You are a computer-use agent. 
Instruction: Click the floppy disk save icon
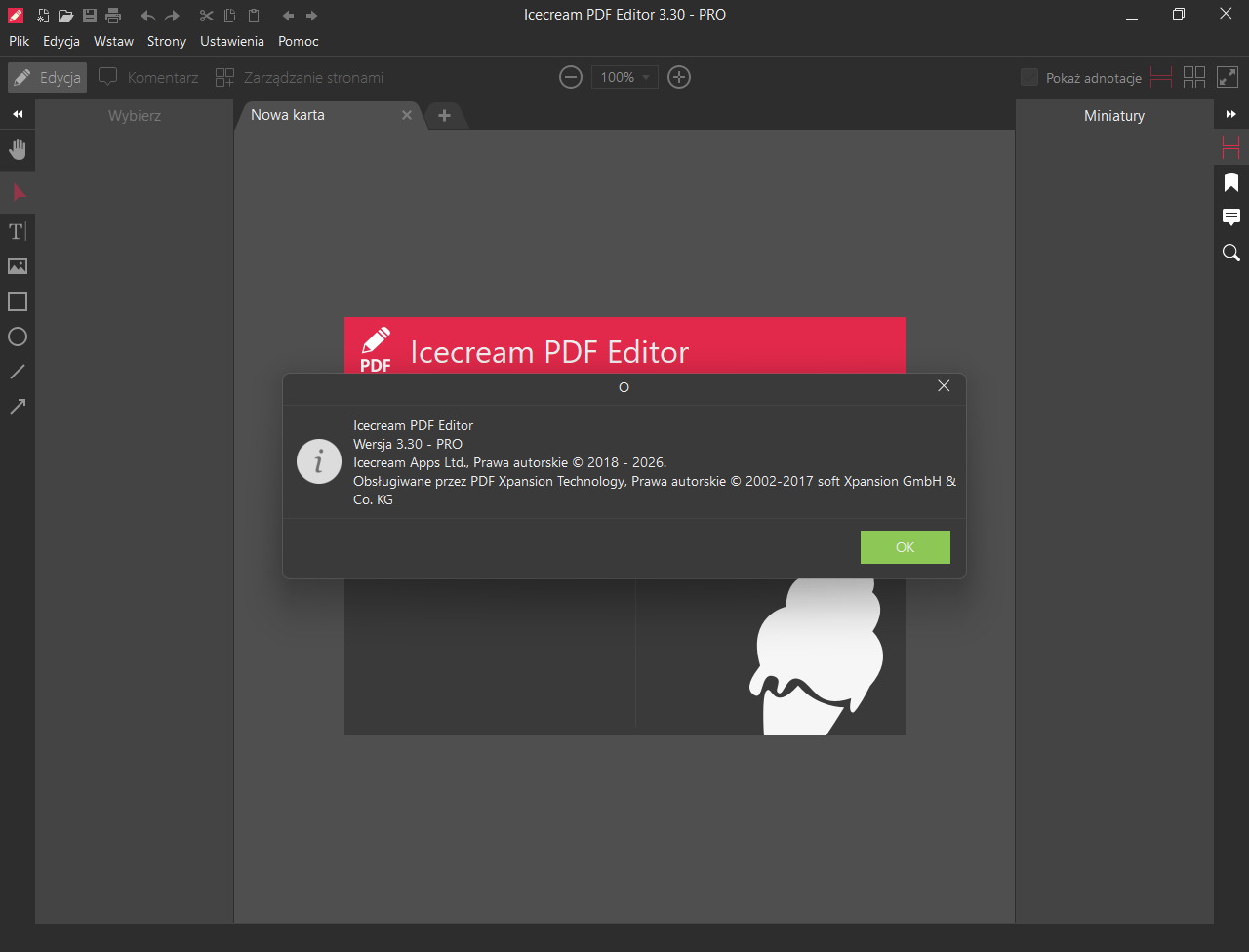click(90, 16)
